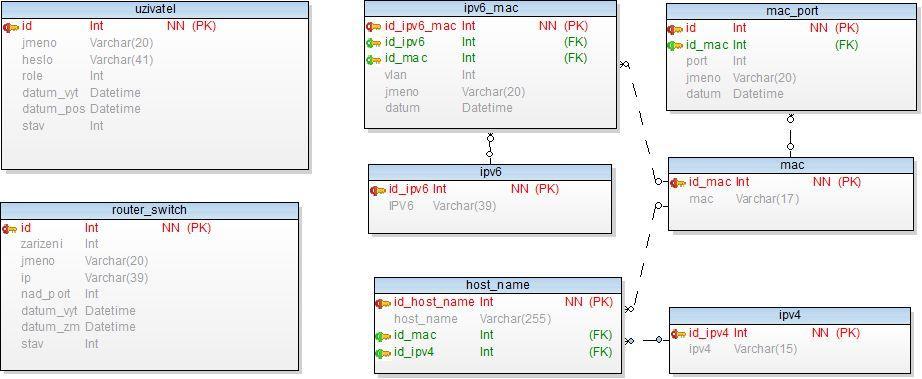Select the ipv6_mac table title bar
This screenshot has height=379, width=922.
click(490, 8)
